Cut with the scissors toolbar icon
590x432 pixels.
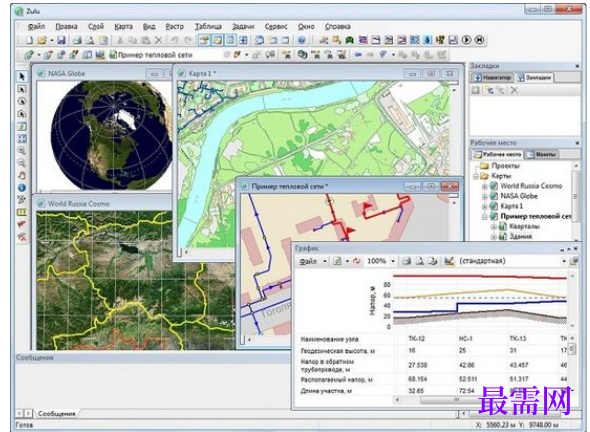tap(120, 40)
